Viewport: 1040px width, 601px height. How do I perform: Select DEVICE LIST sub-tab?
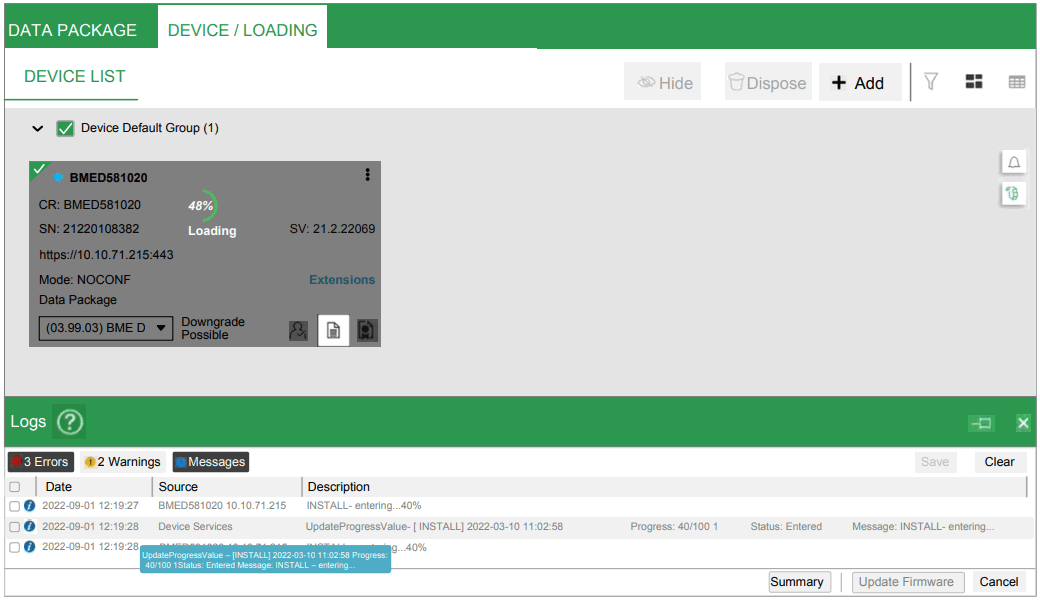pyautogui.click(x=74, y=76)
